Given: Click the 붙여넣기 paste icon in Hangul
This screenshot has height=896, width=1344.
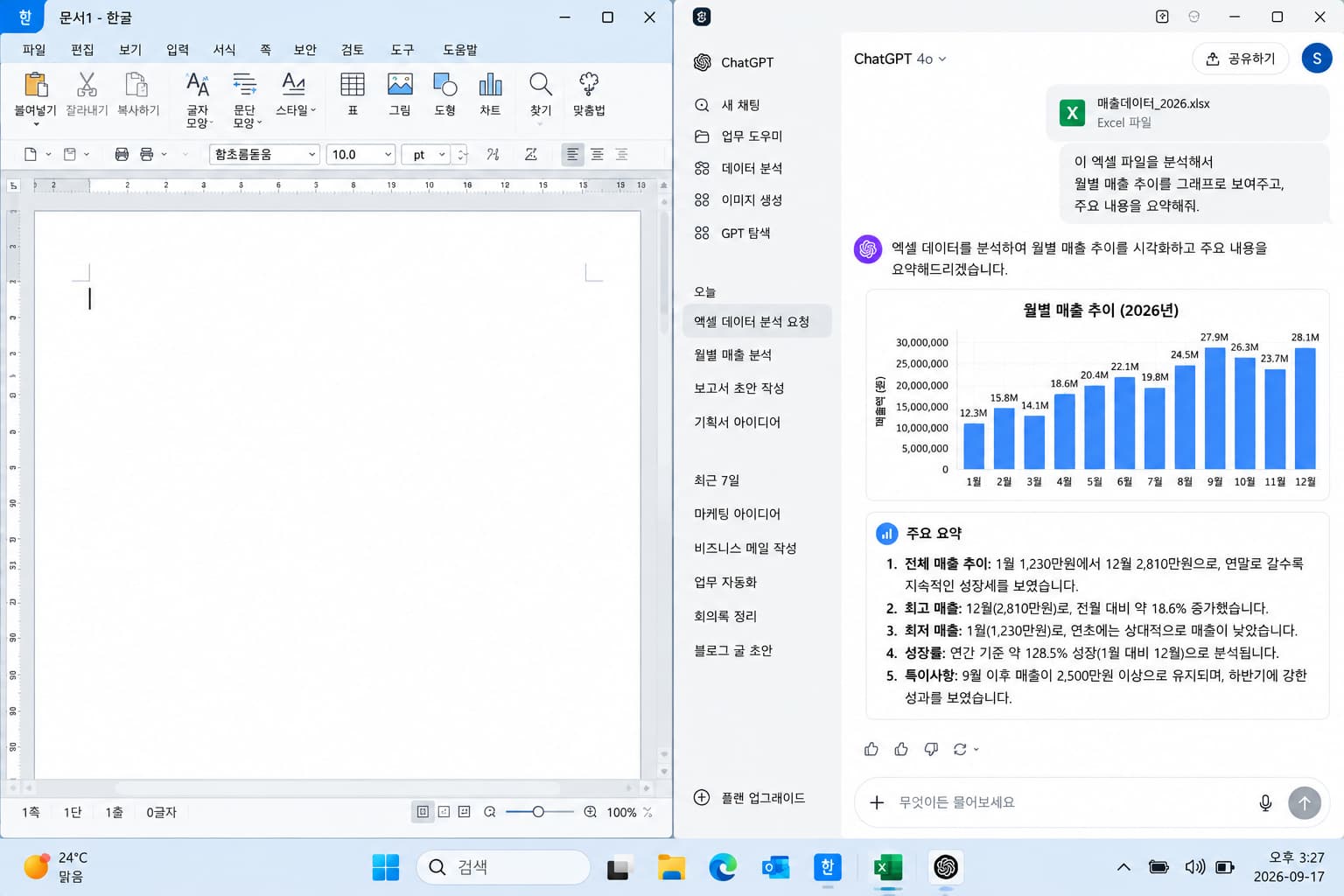Looking at the screenshot, I should pos(36,85).
